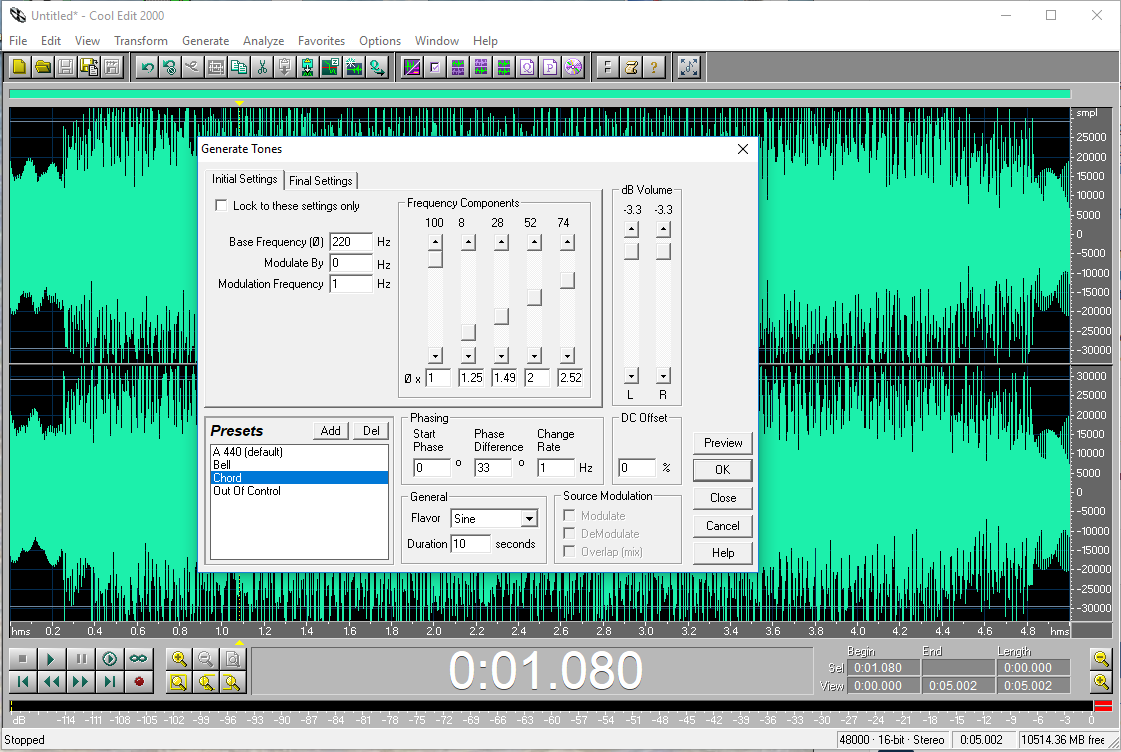The width and height of the screenshot is (1121, 752).
Task: Click the Play transport button
Action: point(51,658)
